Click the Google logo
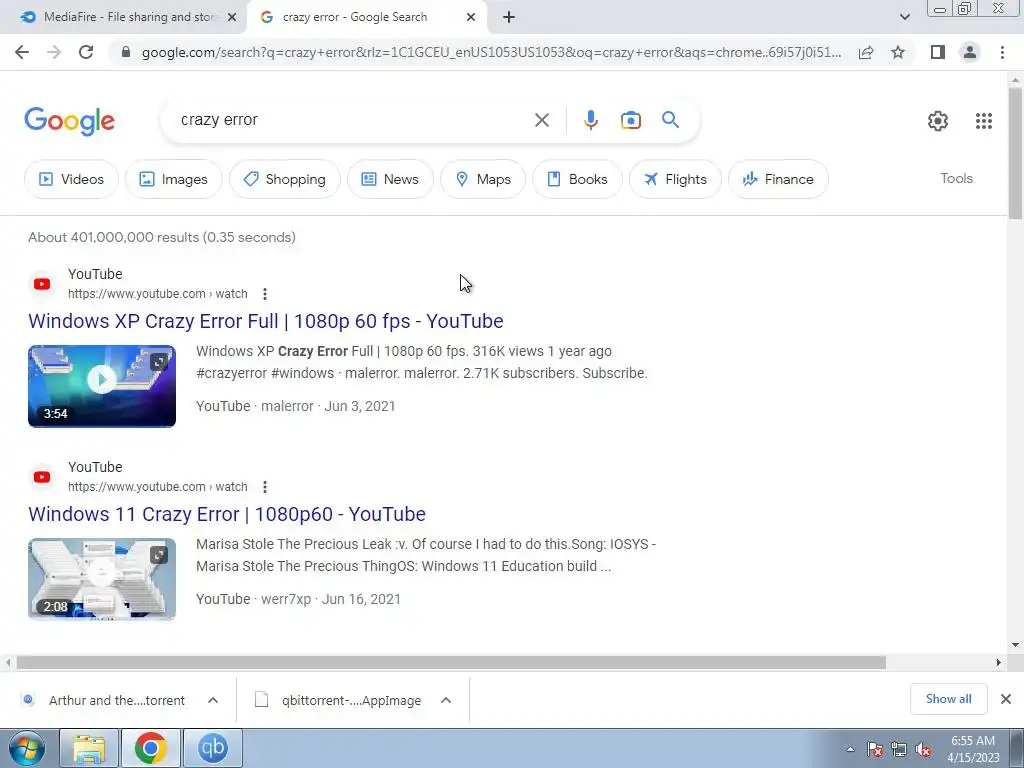This screenshot has height=768, width=1024. pos(69,121)
